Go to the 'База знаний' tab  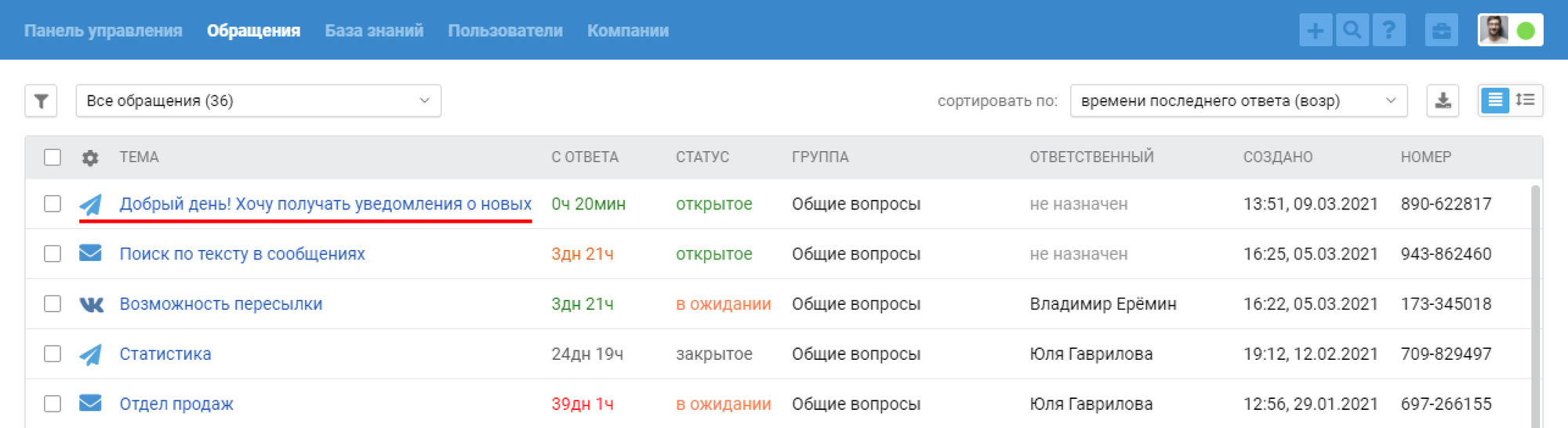pos(374,31)
